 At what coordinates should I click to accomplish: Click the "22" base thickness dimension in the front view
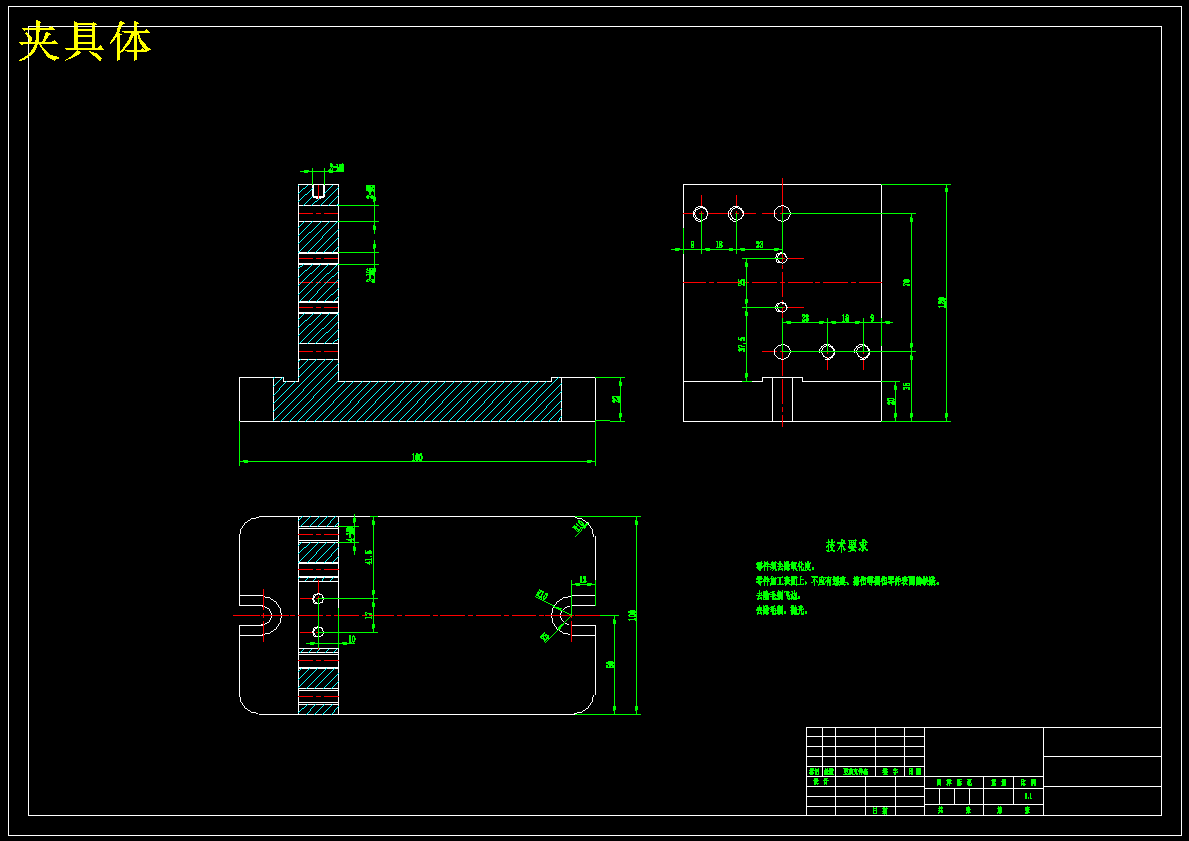[616, 399]
